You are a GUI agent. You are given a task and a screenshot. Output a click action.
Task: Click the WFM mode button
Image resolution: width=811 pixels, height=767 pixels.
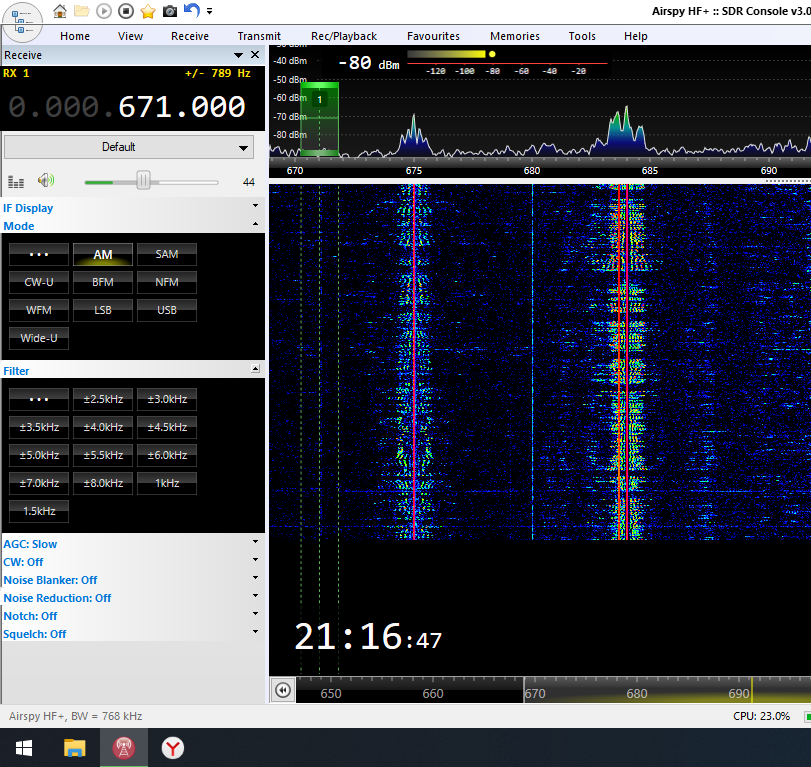click(39, 311)
